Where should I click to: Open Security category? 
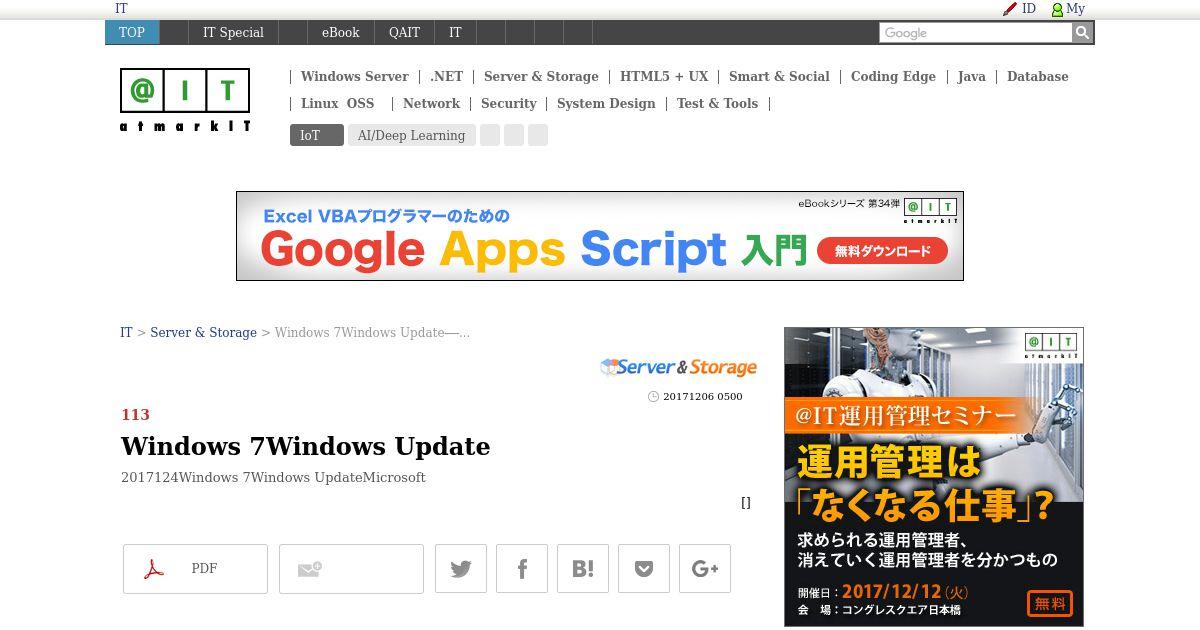508,103
